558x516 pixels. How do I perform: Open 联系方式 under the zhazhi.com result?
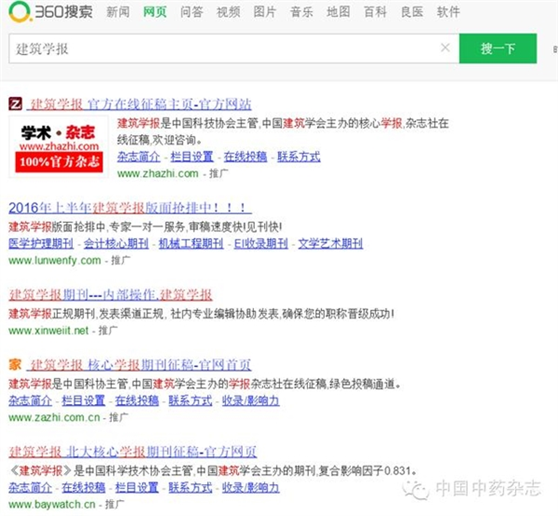pyautogui.click(x=299, y=157)
